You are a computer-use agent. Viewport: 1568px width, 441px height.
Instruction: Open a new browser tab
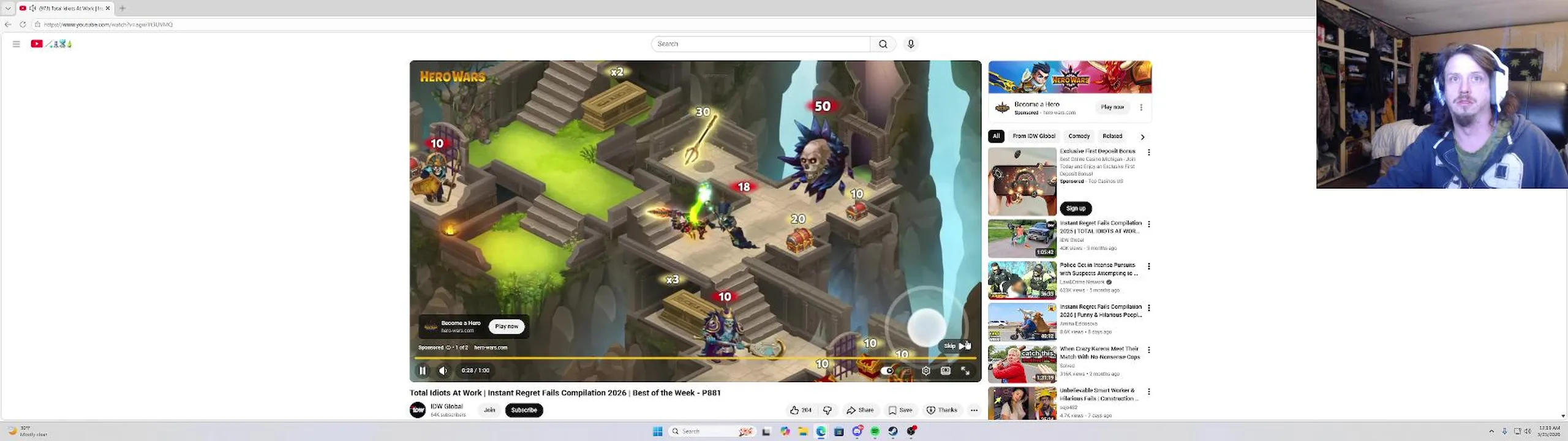coord(123,8)
